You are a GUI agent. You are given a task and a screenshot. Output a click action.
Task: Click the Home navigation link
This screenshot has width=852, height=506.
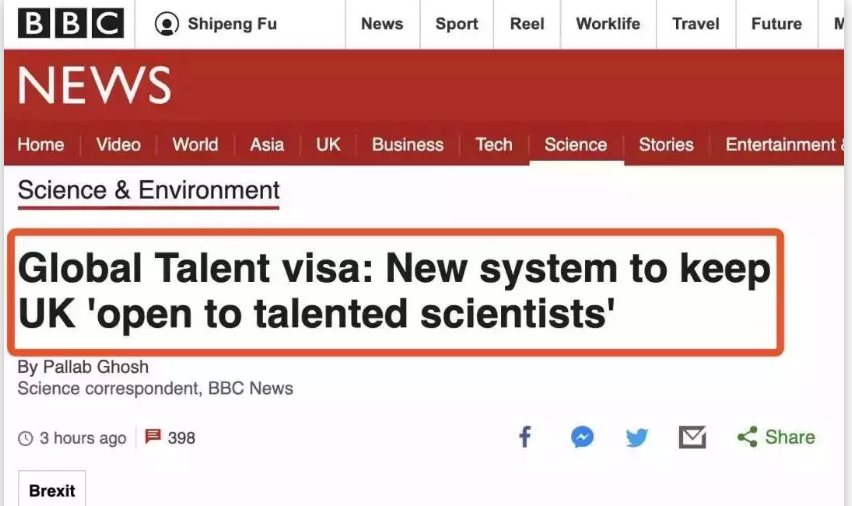41,145
